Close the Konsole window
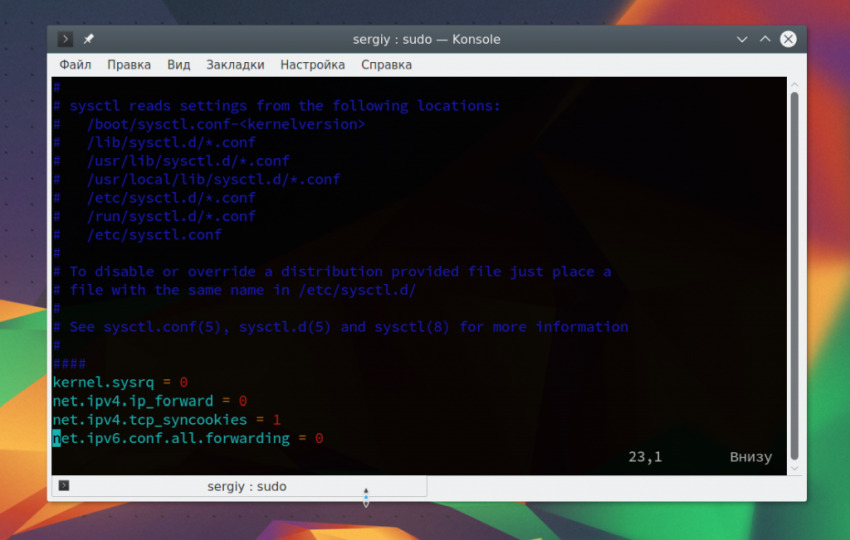Screen dimensions: 850x540 (x=789, y=39)
